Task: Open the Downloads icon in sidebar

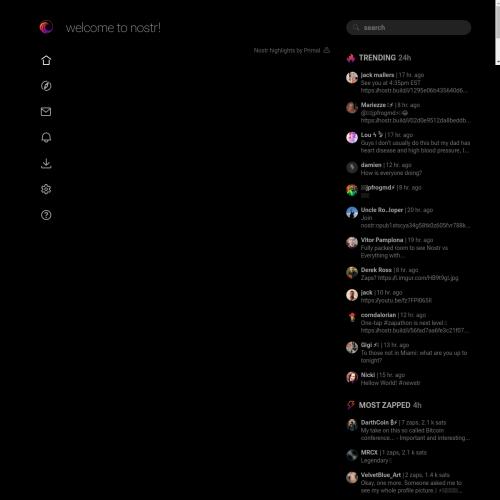Action: point(46,163)
